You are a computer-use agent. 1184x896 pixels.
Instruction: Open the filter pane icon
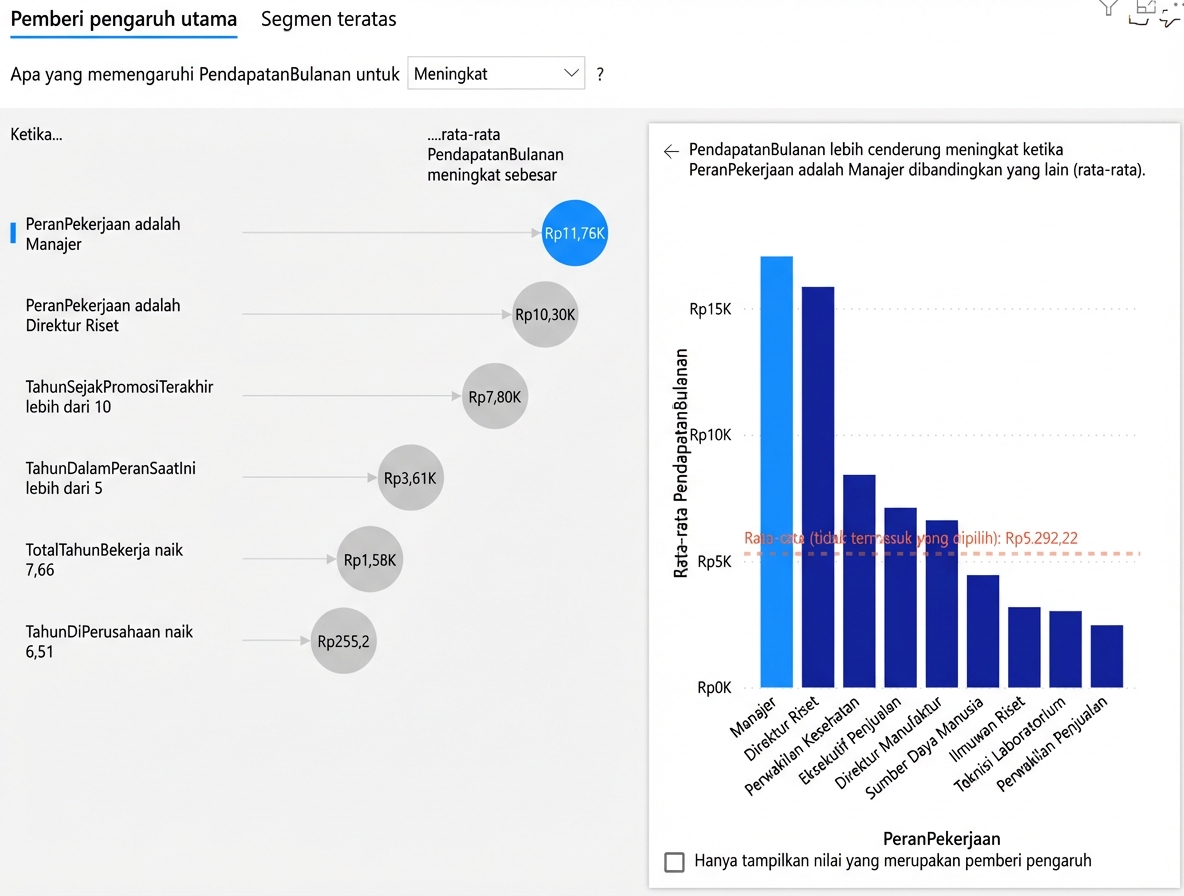1106,9
